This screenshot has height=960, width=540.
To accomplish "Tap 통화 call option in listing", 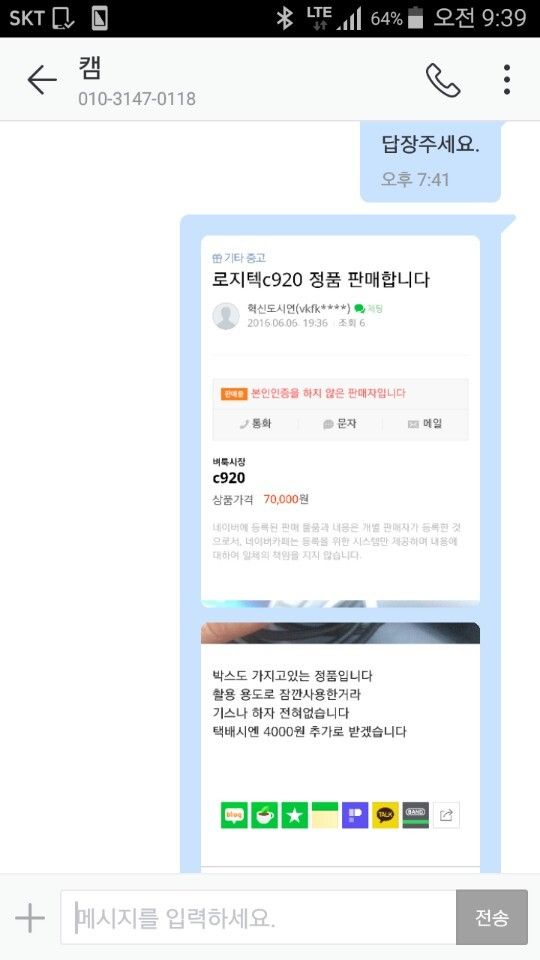I will (x=255, y=424).
